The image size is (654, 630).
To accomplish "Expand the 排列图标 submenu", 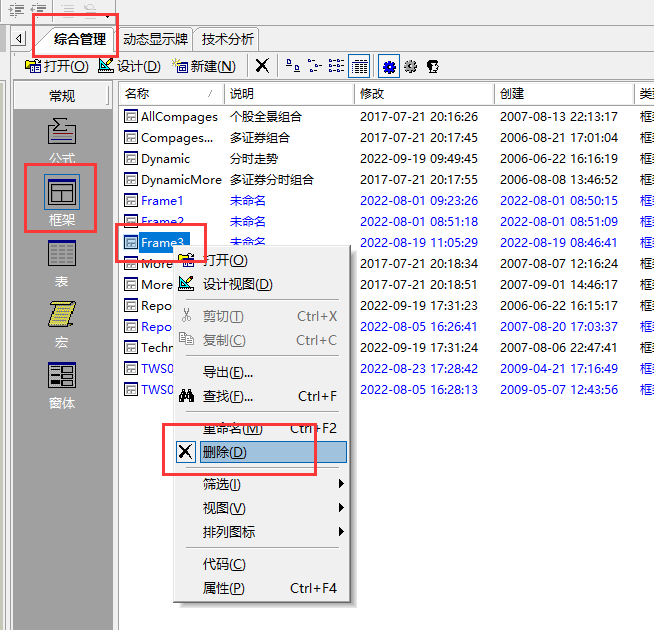I will pyautogui.click(x=262, y=532).
